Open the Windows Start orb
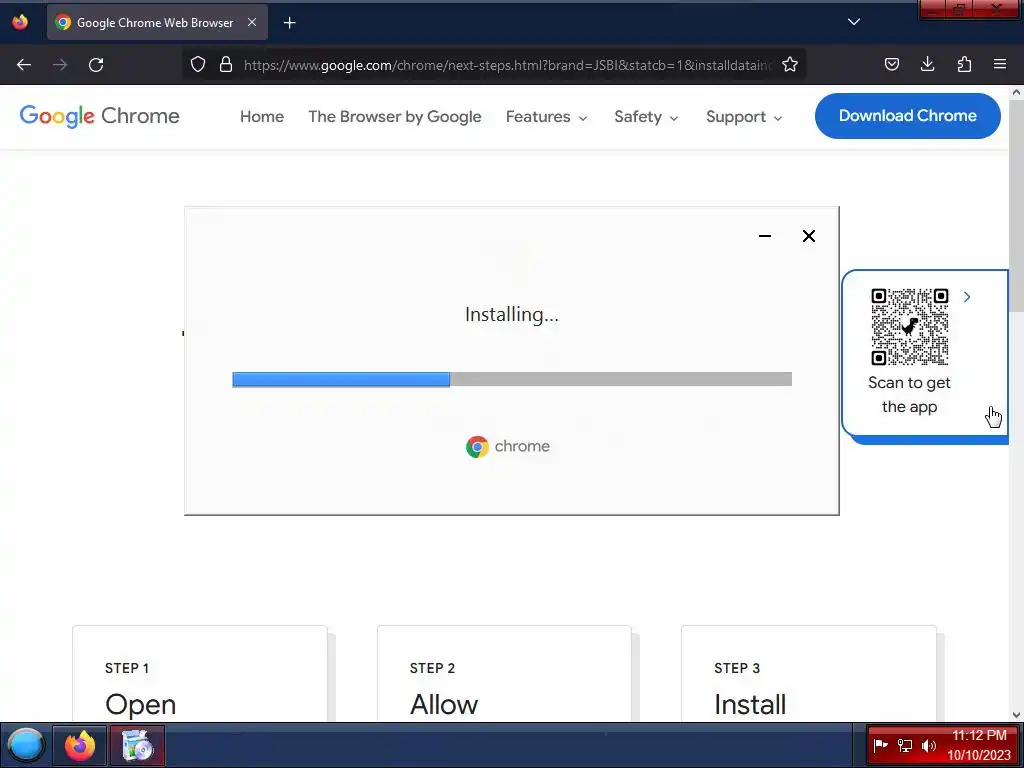 pos(25,745)
